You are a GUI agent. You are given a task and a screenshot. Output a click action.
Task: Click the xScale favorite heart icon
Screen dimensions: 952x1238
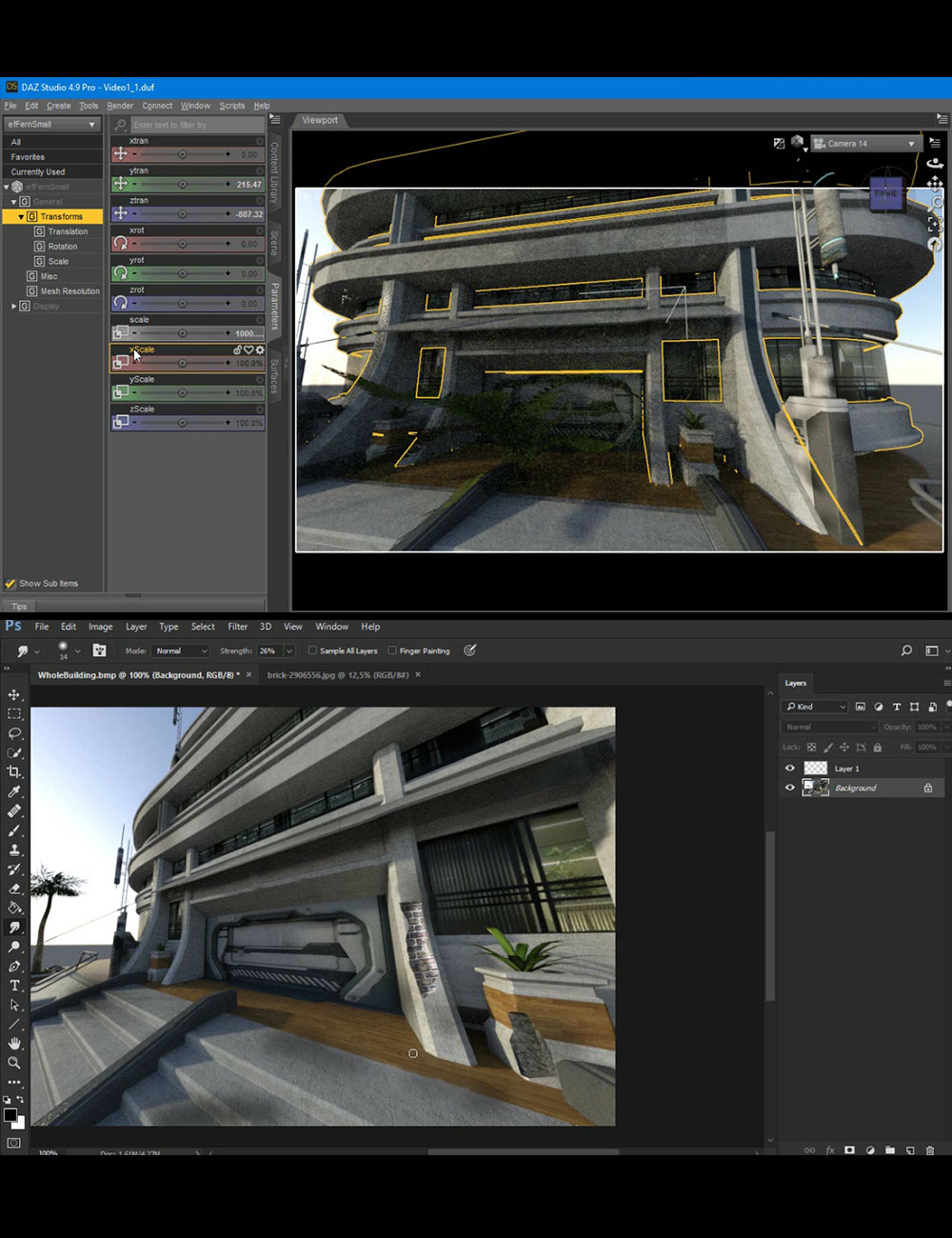(x=248, y=349)
